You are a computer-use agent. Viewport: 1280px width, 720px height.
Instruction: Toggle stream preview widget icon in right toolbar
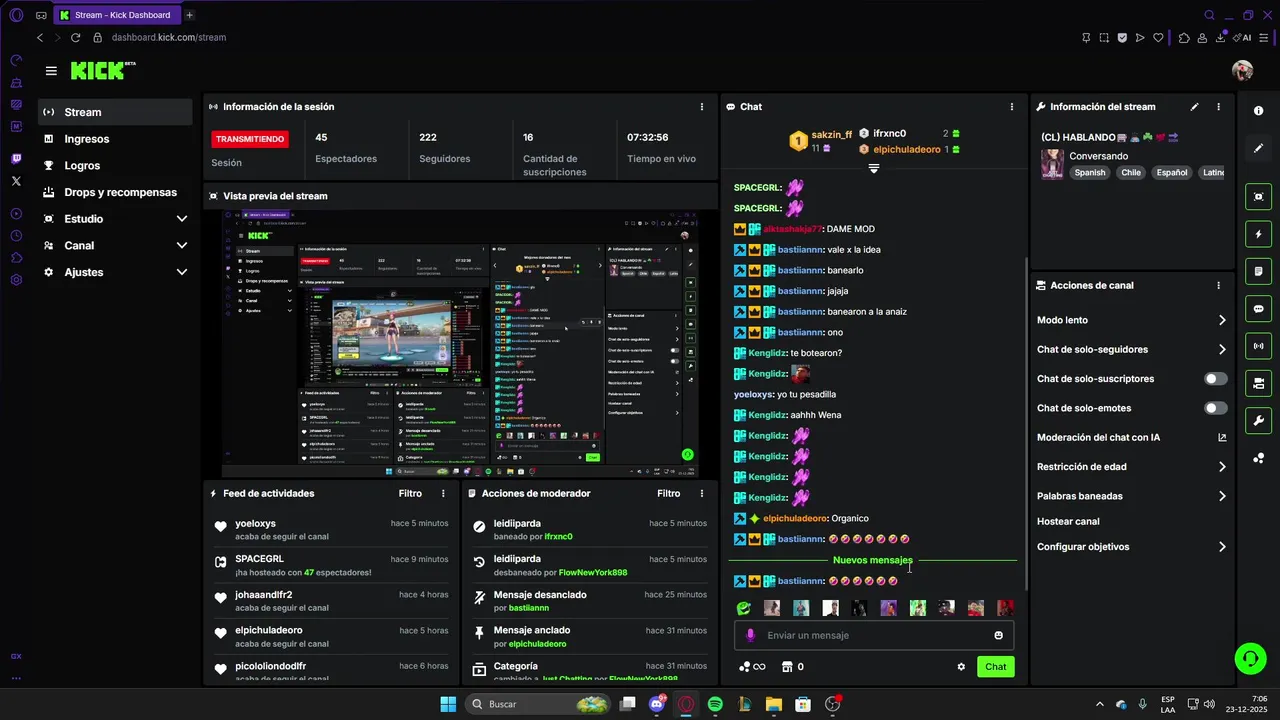click(x=1258, y=197)
